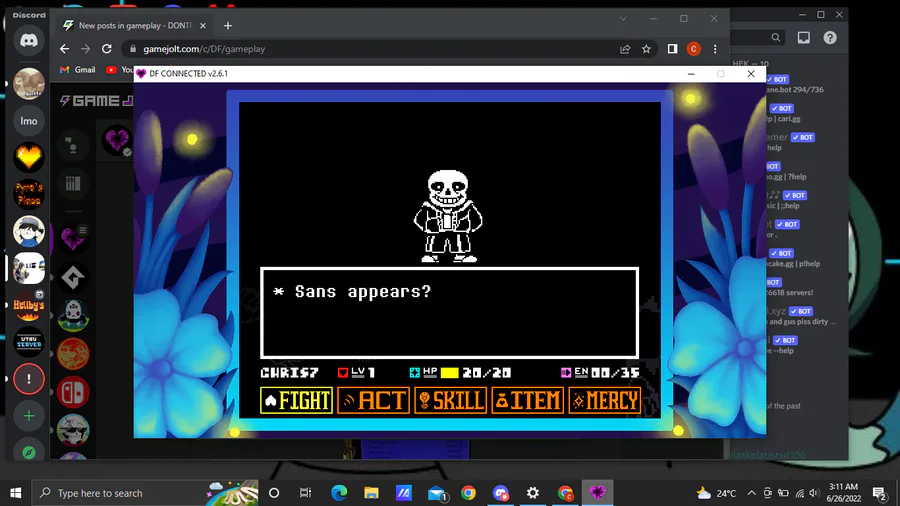
Task: Select the MERCY battle button
Action: point(604,400)
